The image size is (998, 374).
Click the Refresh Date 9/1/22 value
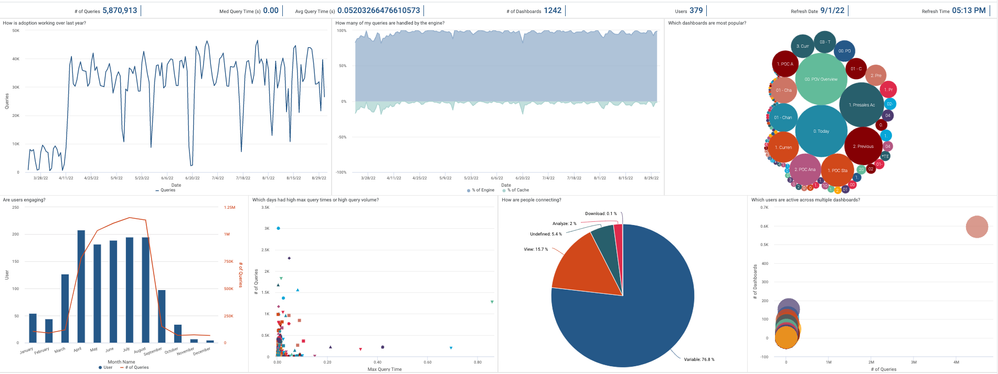point(832,10)
